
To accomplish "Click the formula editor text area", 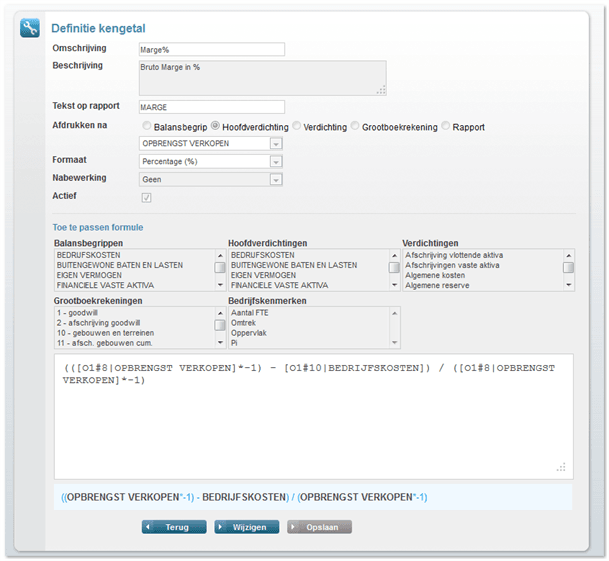I will (314, 416).
